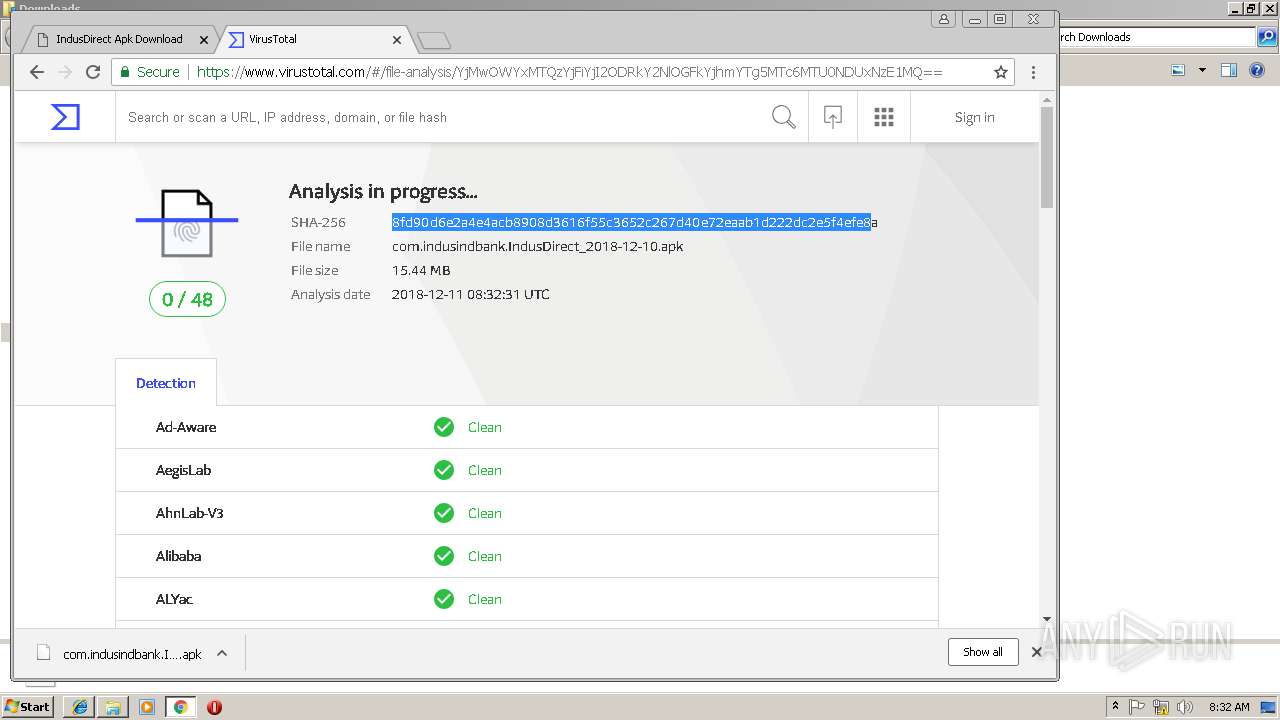This screenshot has width=1280, height=720.
Task: Click the Analysis in progress heading
Action: [x=383, y=191]
